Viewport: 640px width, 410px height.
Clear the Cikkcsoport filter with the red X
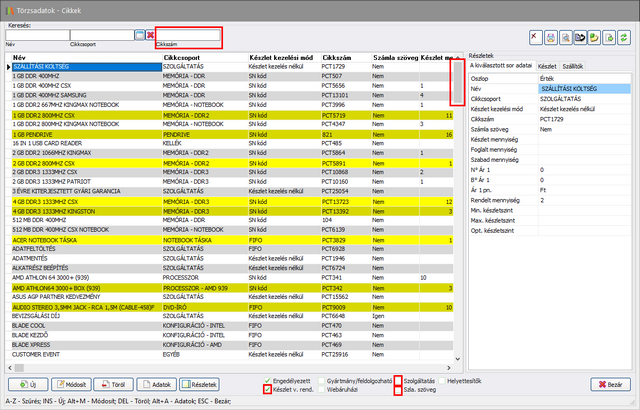[x=150, y=35]
